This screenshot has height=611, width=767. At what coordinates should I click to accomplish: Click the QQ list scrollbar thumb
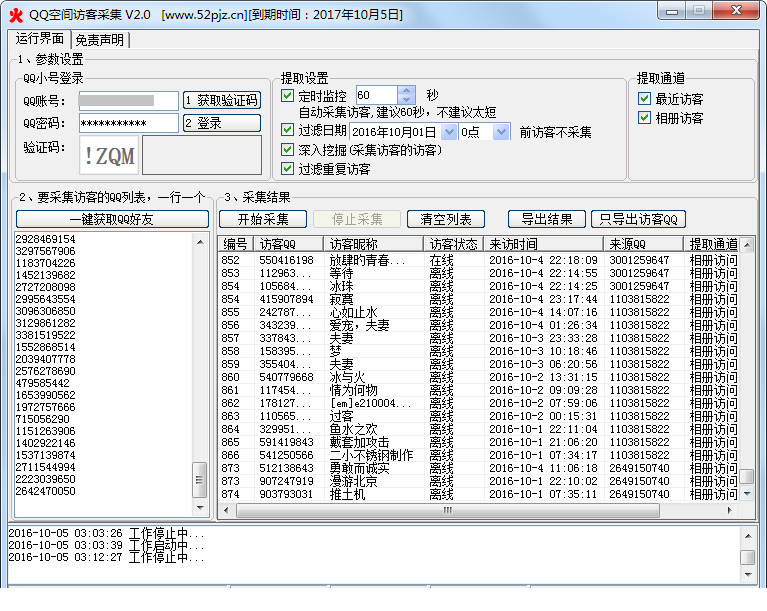pos(199,479)
